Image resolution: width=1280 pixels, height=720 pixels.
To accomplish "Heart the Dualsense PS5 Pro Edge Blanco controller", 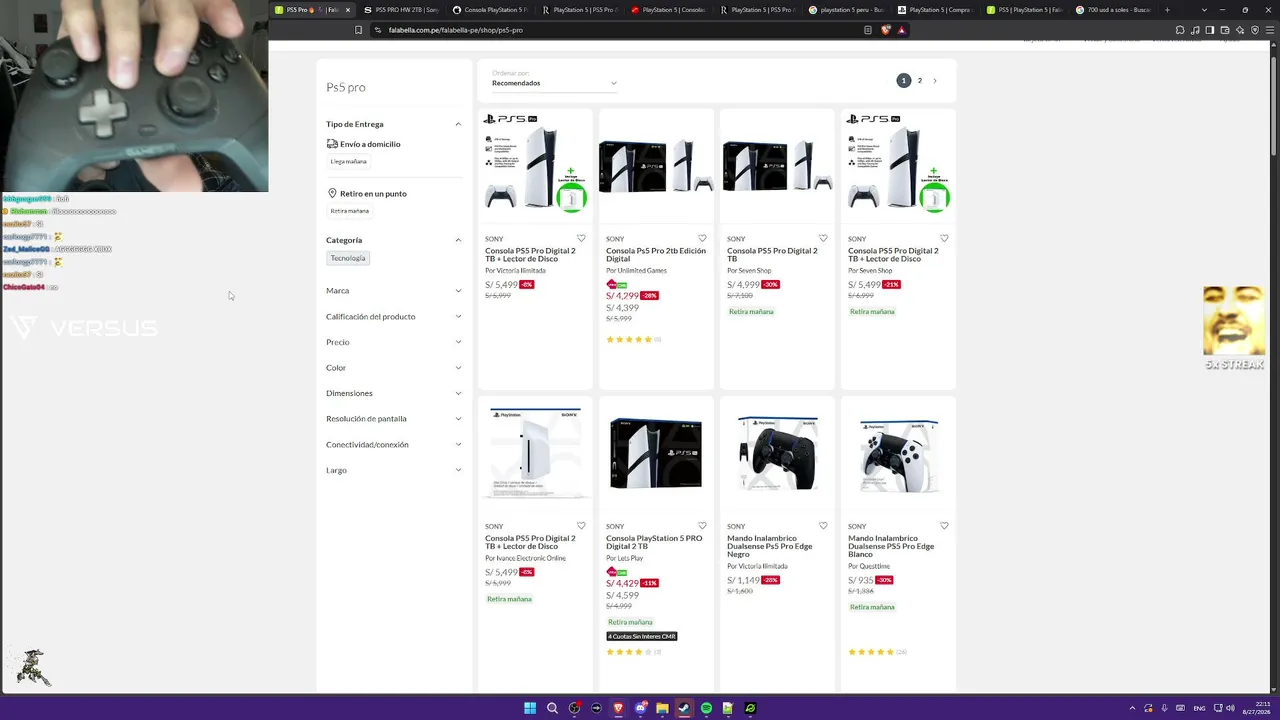I will 944,526.
